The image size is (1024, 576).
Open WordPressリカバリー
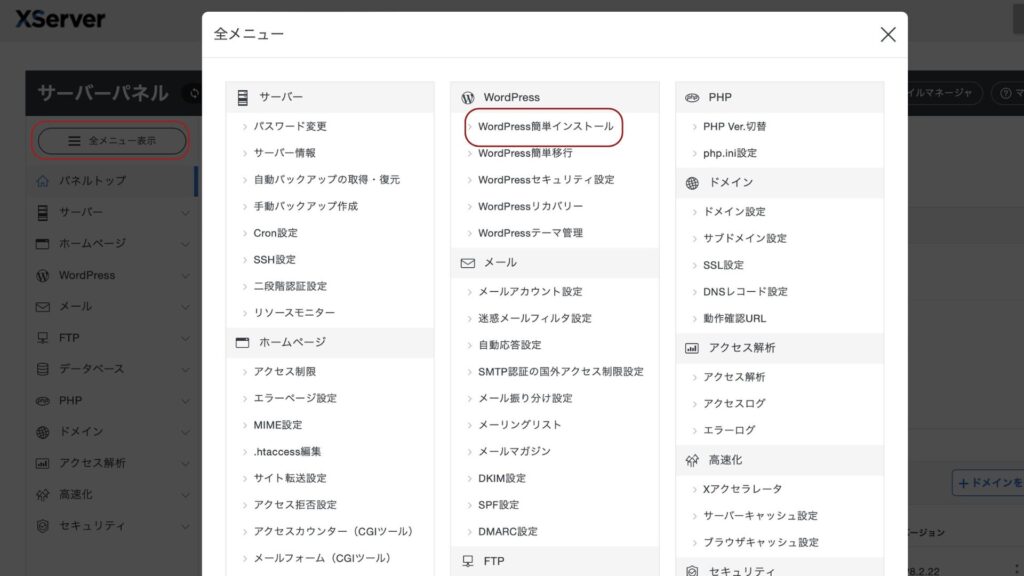pos(530,206)
